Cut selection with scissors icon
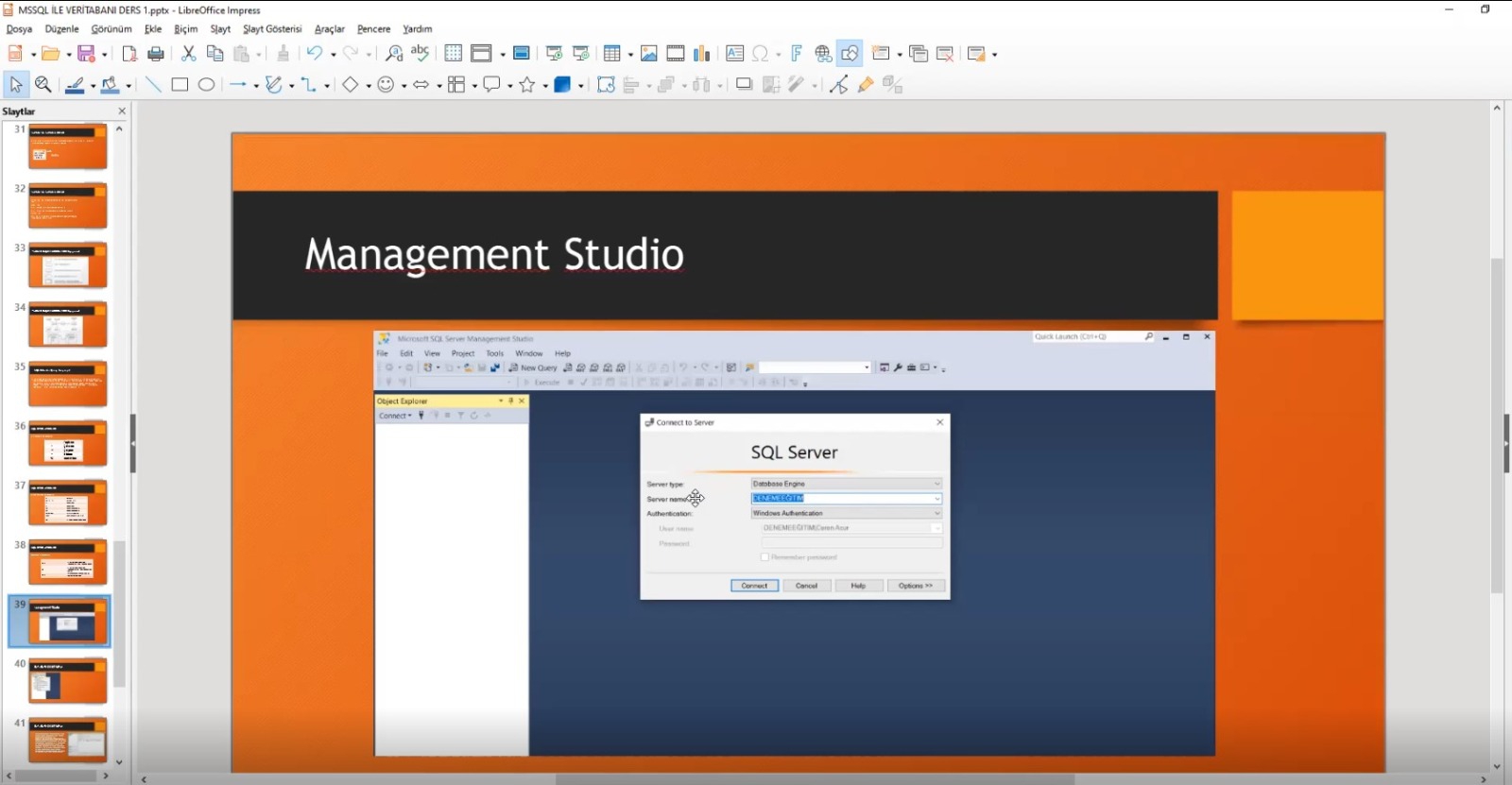The image size is (1512, 785). [188, 54]
